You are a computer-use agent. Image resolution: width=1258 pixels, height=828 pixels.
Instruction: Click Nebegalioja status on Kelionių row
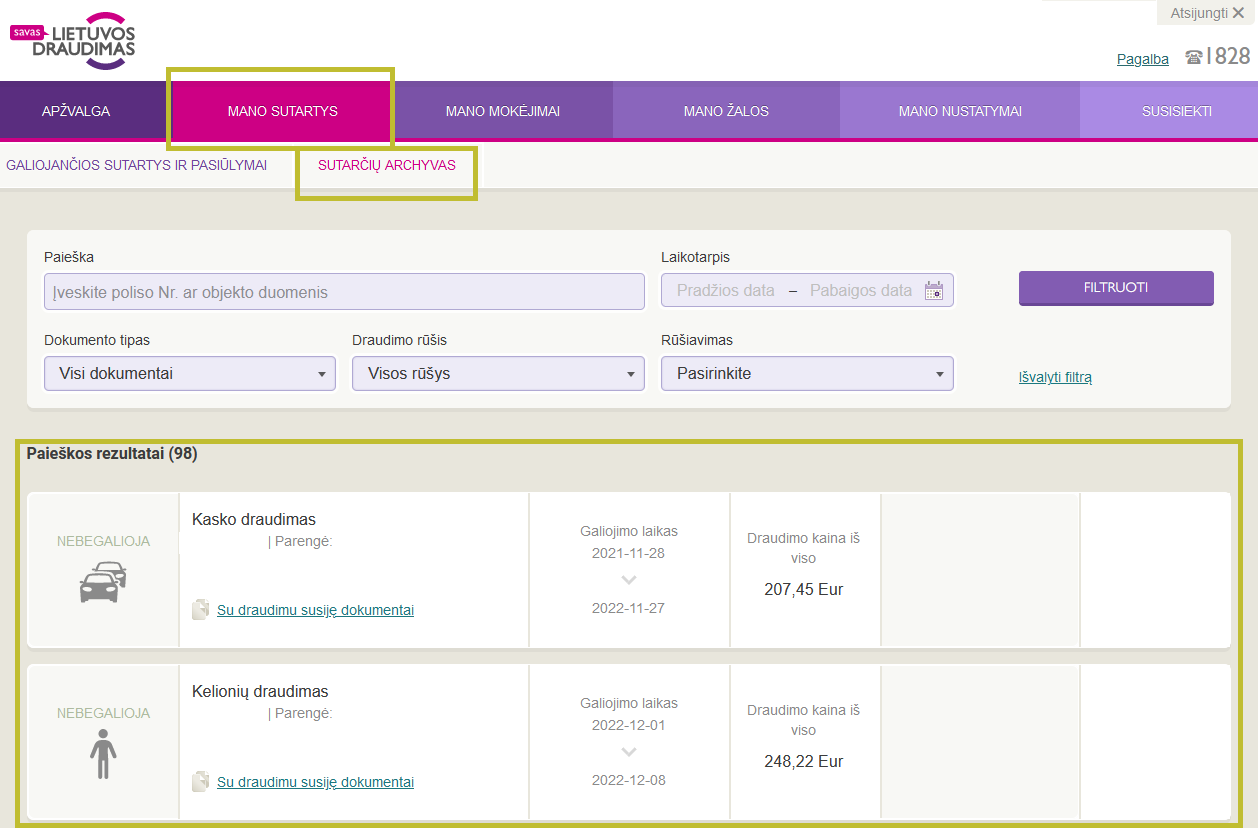coord(103,713)
